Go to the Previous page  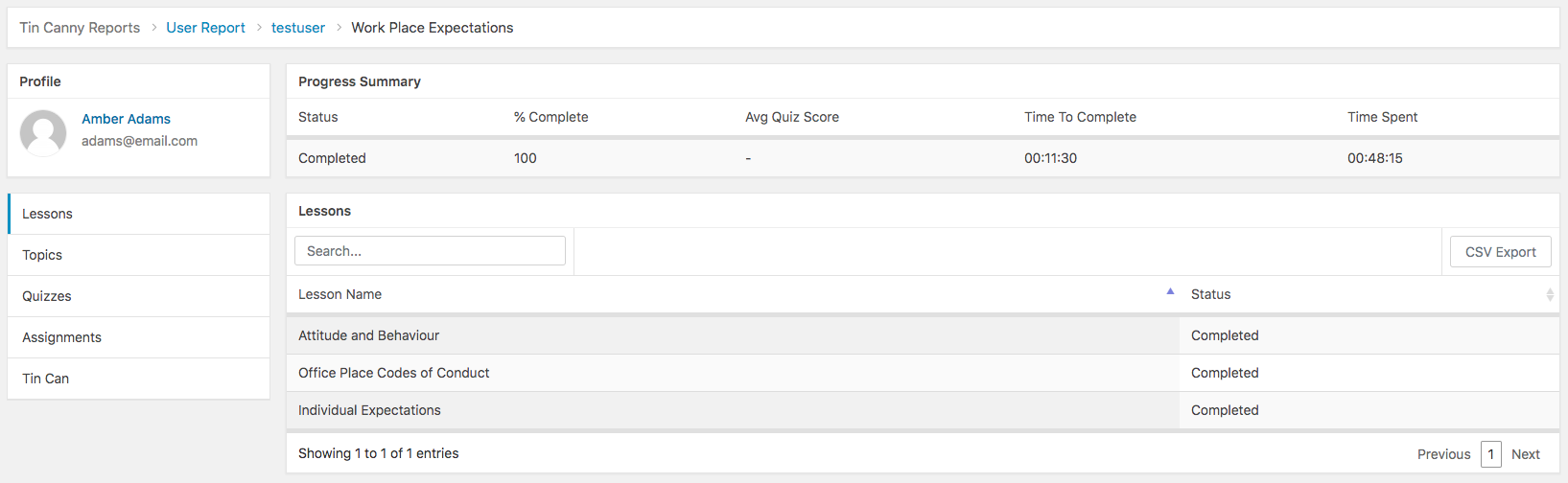pos(1443,454)
